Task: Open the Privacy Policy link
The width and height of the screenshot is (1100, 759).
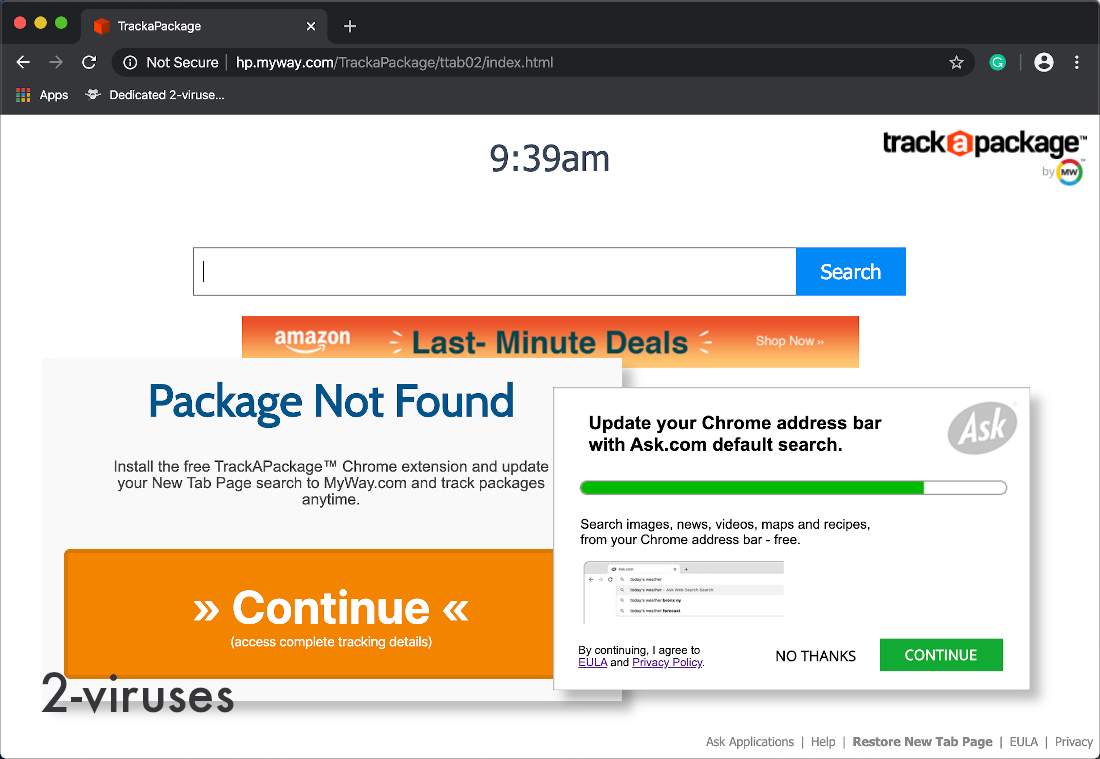Action: [x=667, y=662]
